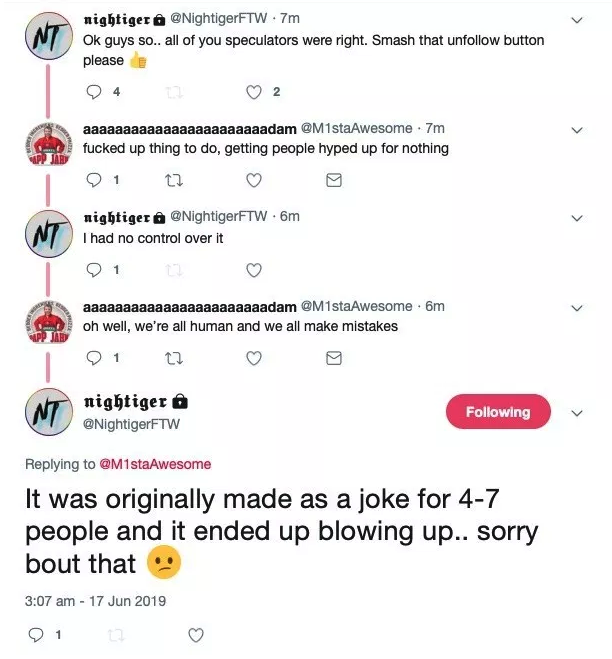Reply to 'we all make mistakes' tweet

tap(94, 358)
